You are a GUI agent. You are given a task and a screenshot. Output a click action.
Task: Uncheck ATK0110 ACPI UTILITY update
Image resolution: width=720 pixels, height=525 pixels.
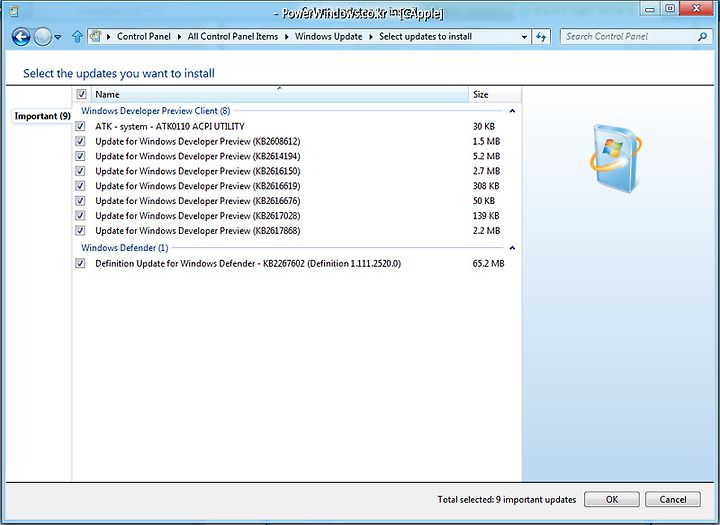80,126
